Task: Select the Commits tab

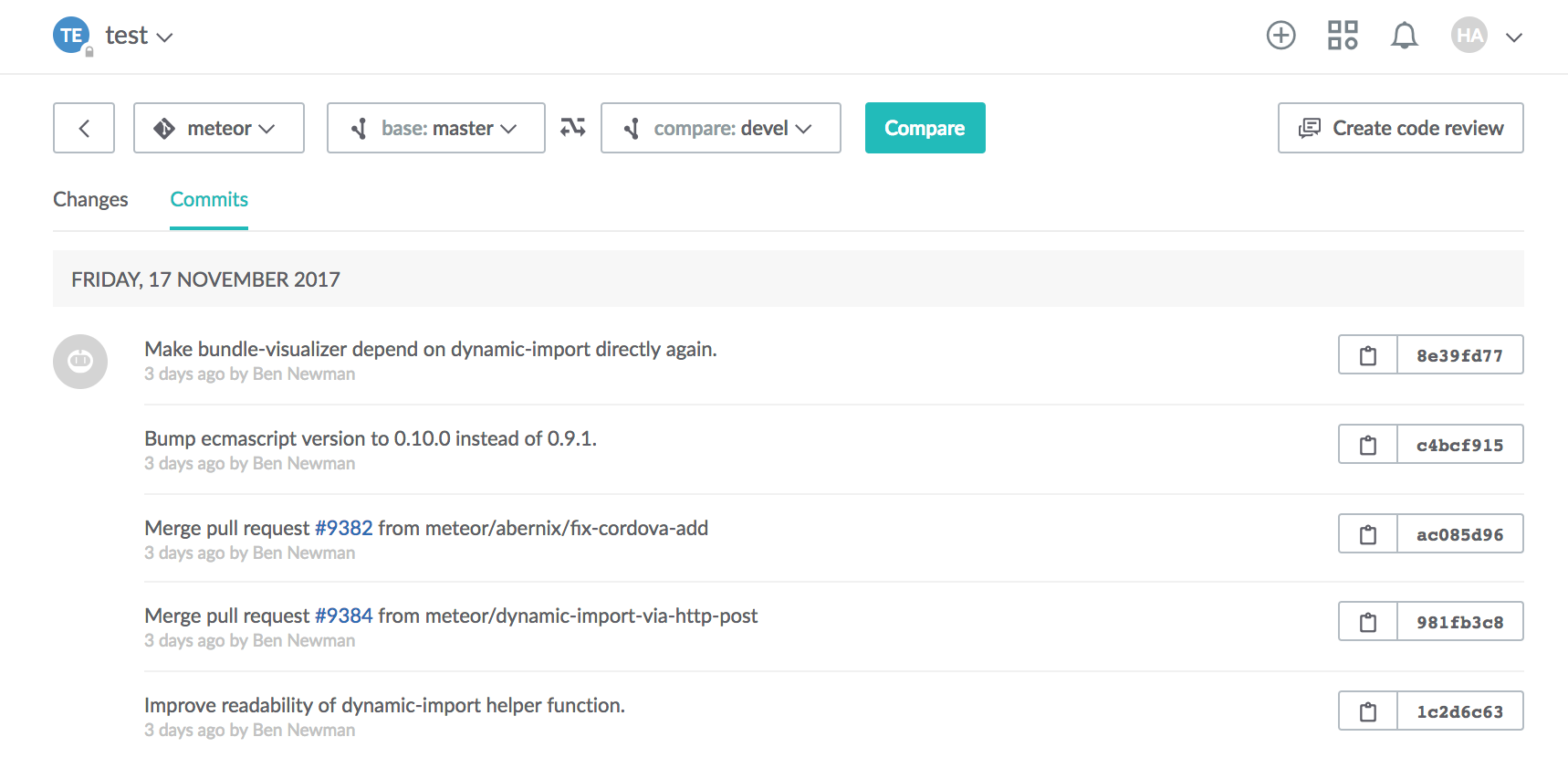Action: [209, 199]
